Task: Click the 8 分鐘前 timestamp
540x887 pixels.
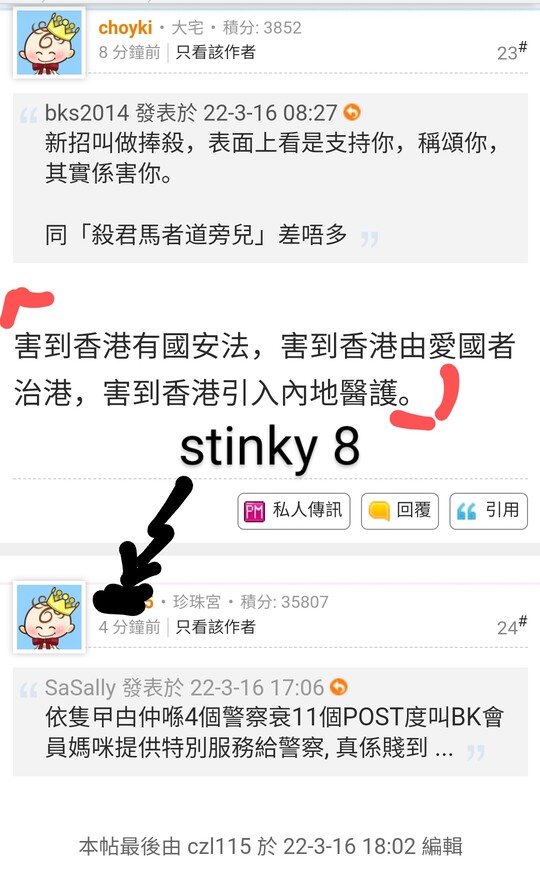Action: pyautogui.click(x=129, y=52)
